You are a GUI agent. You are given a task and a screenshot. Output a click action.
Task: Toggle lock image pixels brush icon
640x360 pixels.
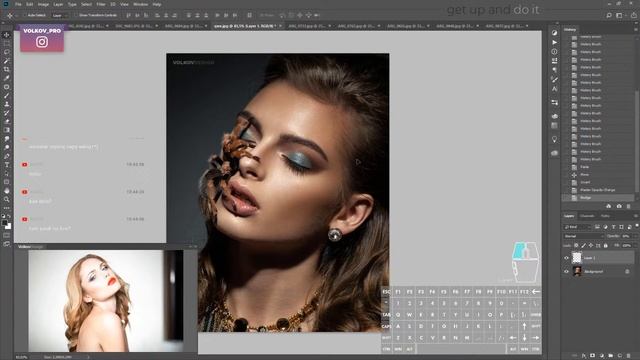pyautogui.click(x=583, y=245)
